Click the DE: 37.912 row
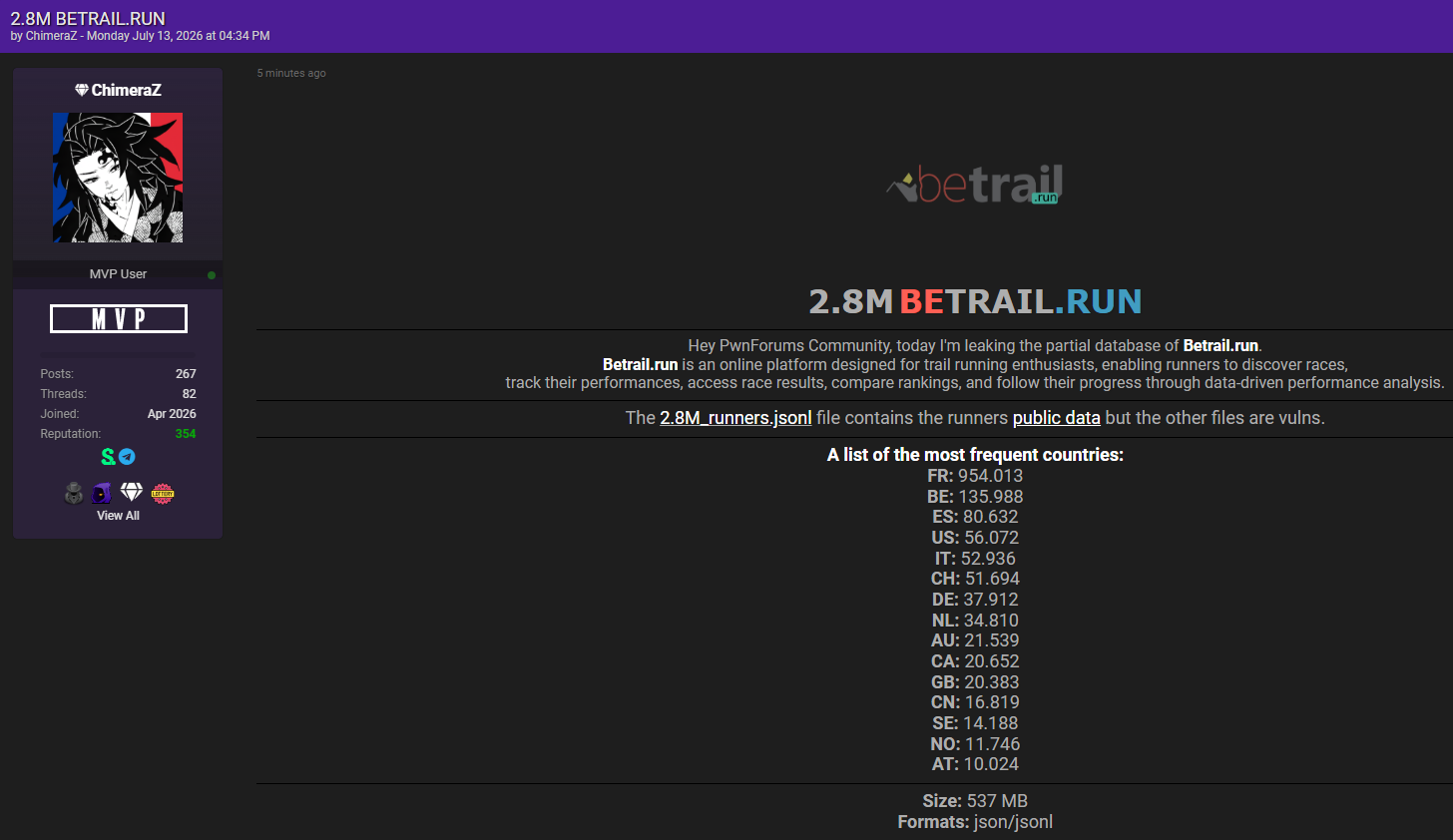1453x840 pixels. click(x=975, y=600)
